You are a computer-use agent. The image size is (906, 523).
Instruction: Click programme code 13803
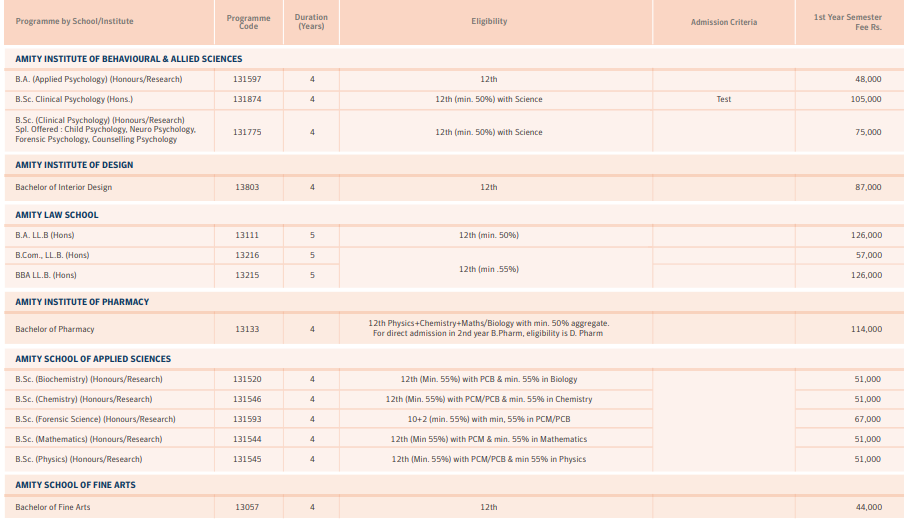click(247, 187)
